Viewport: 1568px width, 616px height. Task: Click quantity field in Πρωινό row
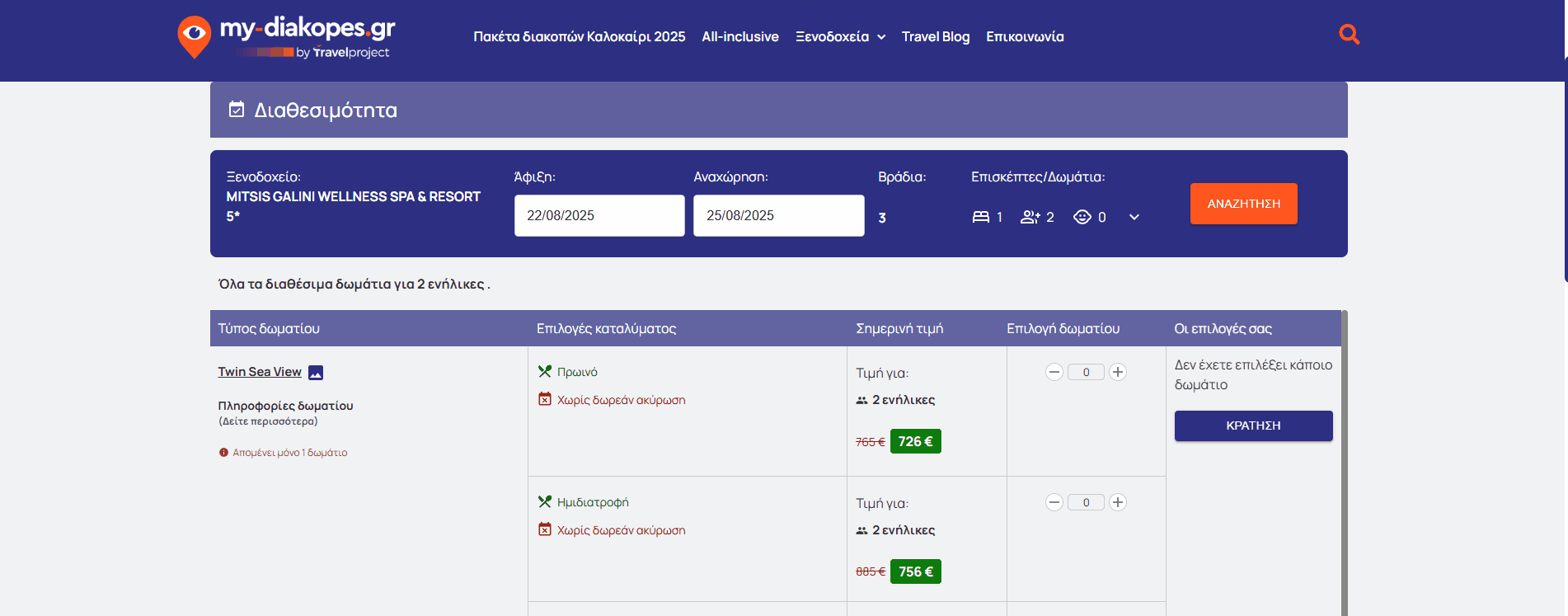tap(1086, 372)
